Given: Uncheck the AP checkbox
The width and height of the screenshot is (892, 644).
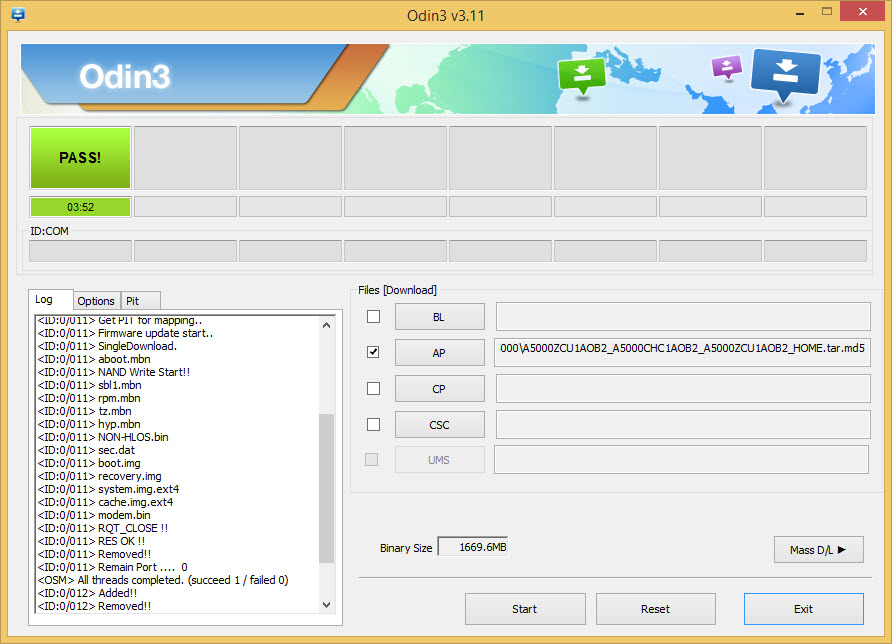Looking at the screenshot, I should [x=373, y=352].
